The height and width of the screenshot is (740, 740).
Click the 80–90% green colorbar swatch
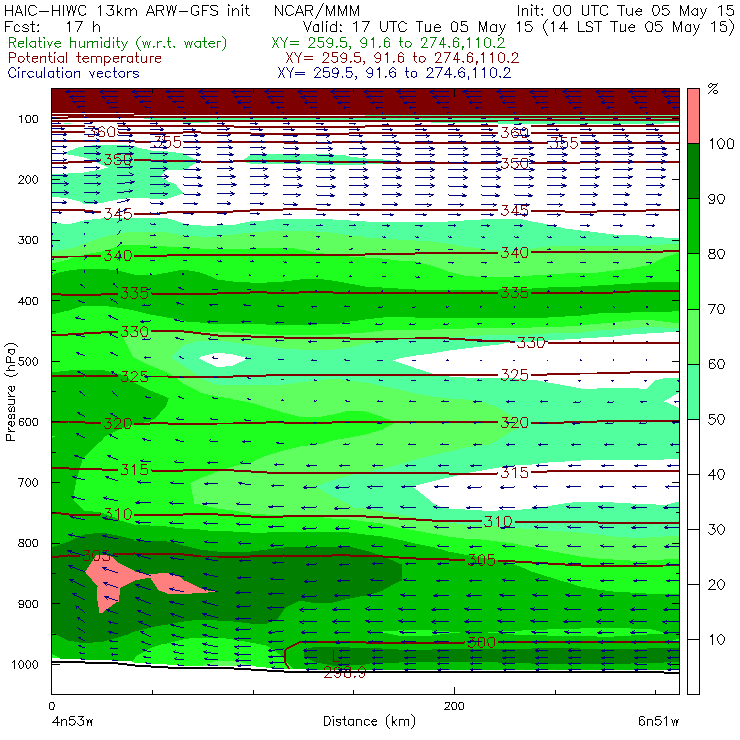click(693, 226)
